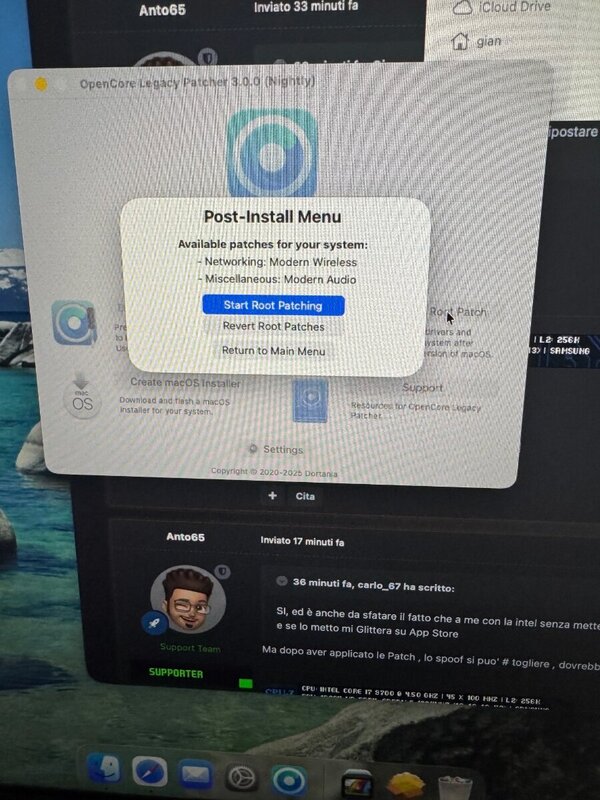Click the yellow app icon in the Dock
The width and height of the screenshot is (600, 800).
406,784
